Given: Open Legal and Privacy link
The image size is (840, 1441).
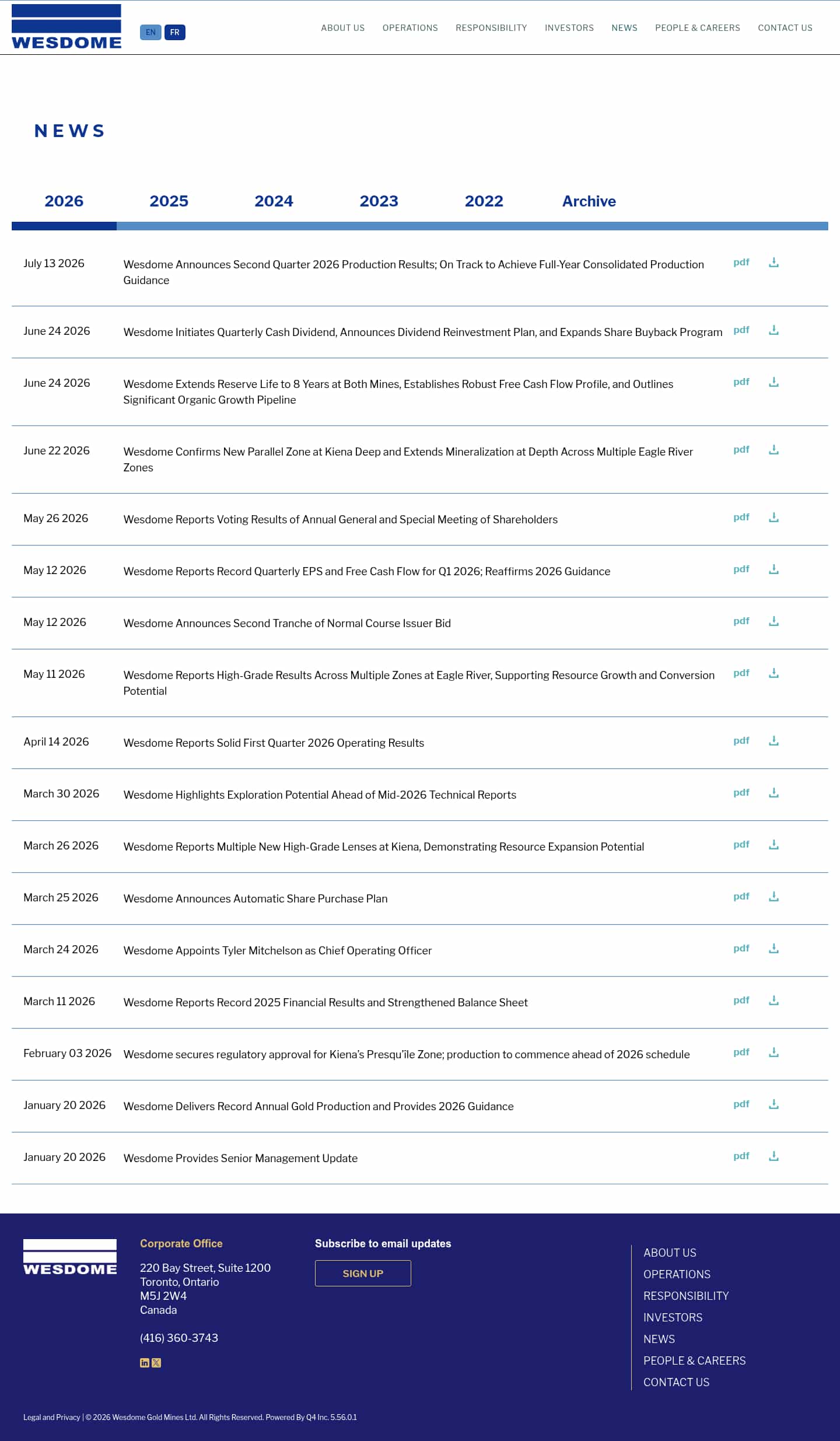Looking at the screenshot, I should (51, 1417).
